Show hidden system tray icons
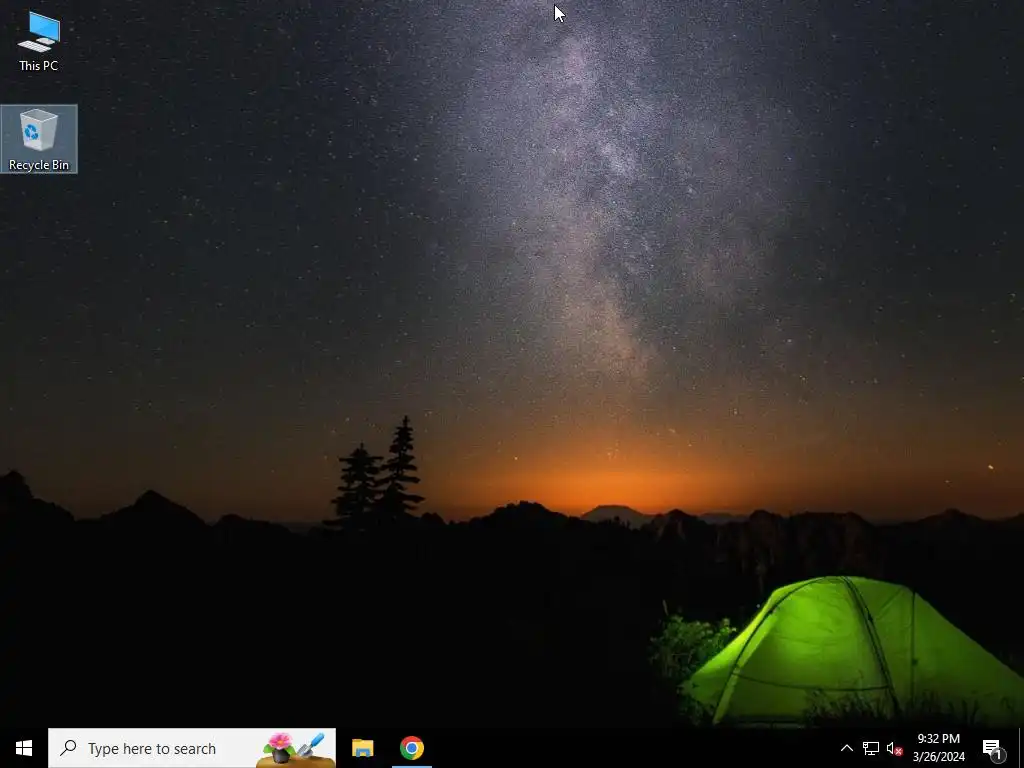Viewport: 1024px width, 768px height. coord(846,748)
